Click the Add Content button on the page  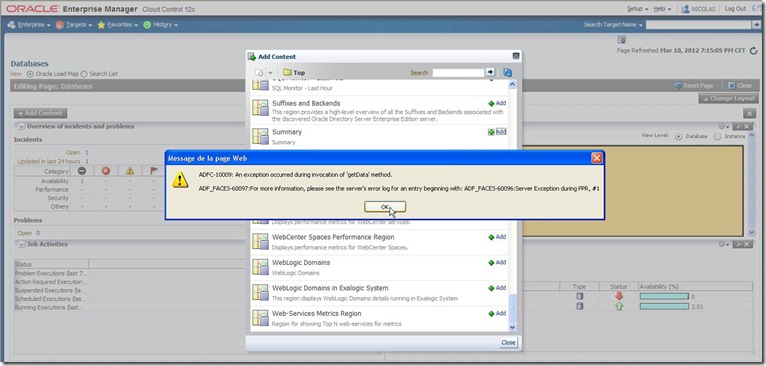(41, 113)
